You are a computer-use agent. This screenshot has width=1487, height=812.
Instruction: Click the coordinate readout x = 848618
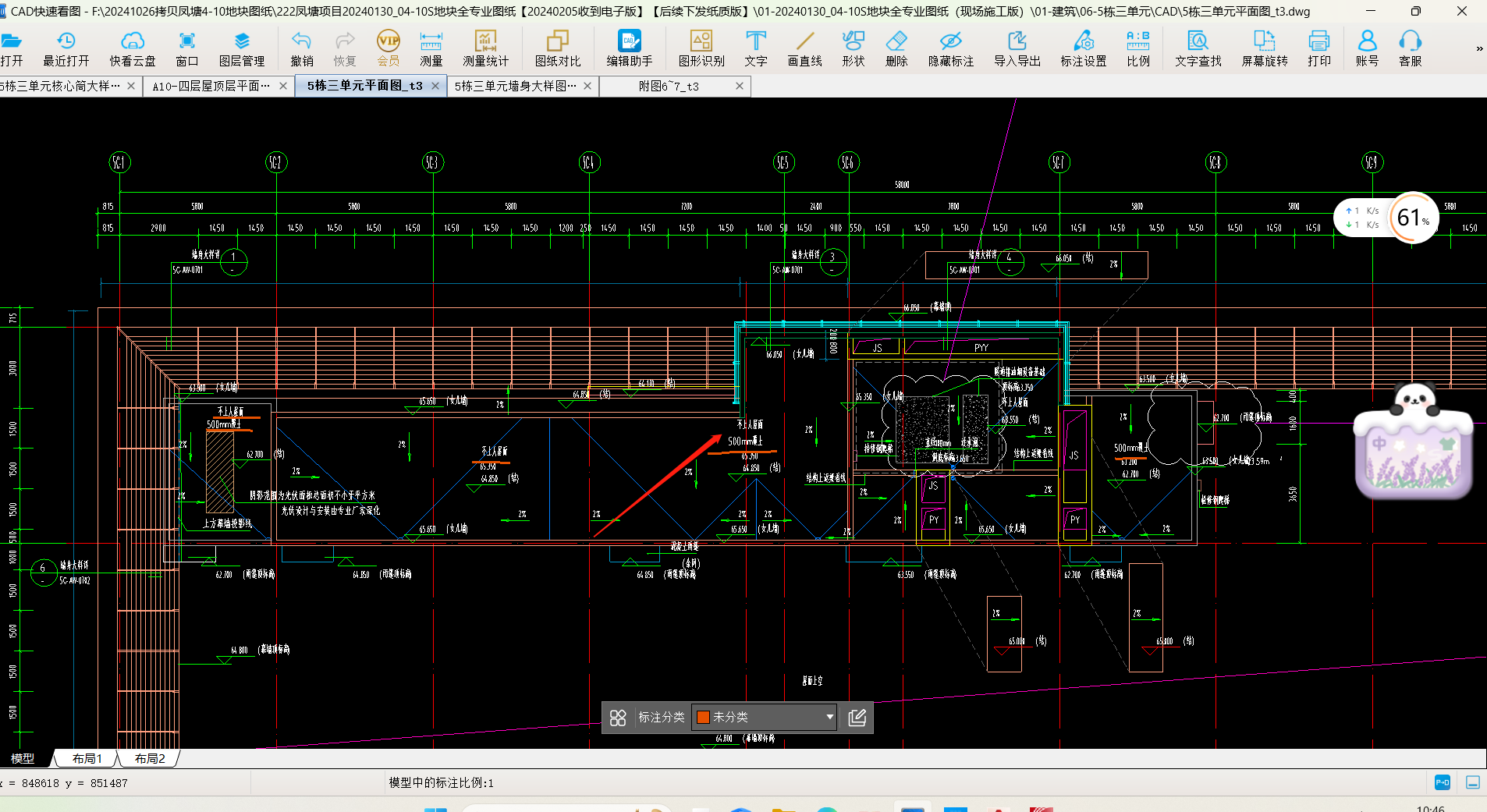click(x=64, y=783)
